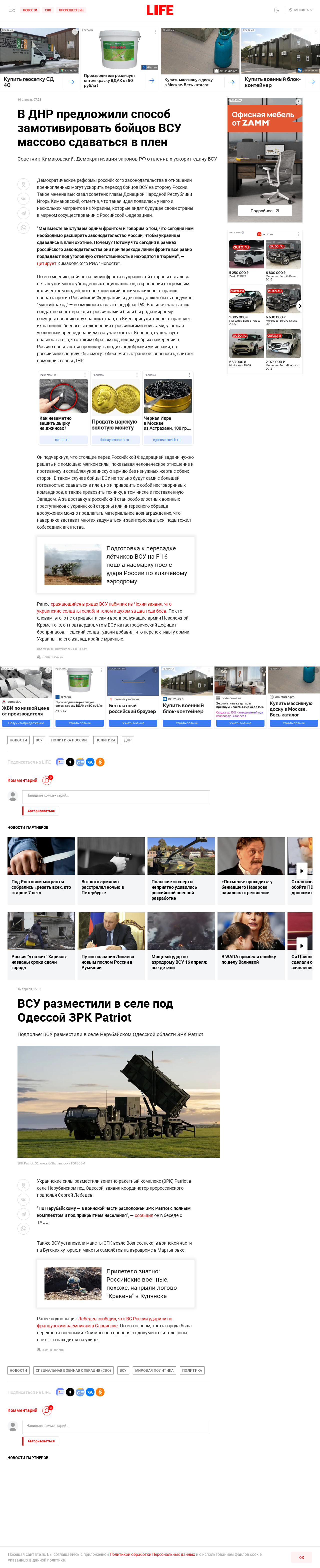Open the F-16 pilots related article card
Screen dimensions: 320x1568
click(116, 565)
